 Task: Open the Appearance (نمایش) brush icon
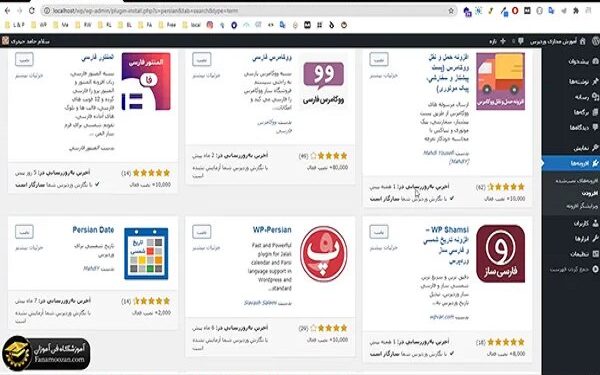[595, 147]
